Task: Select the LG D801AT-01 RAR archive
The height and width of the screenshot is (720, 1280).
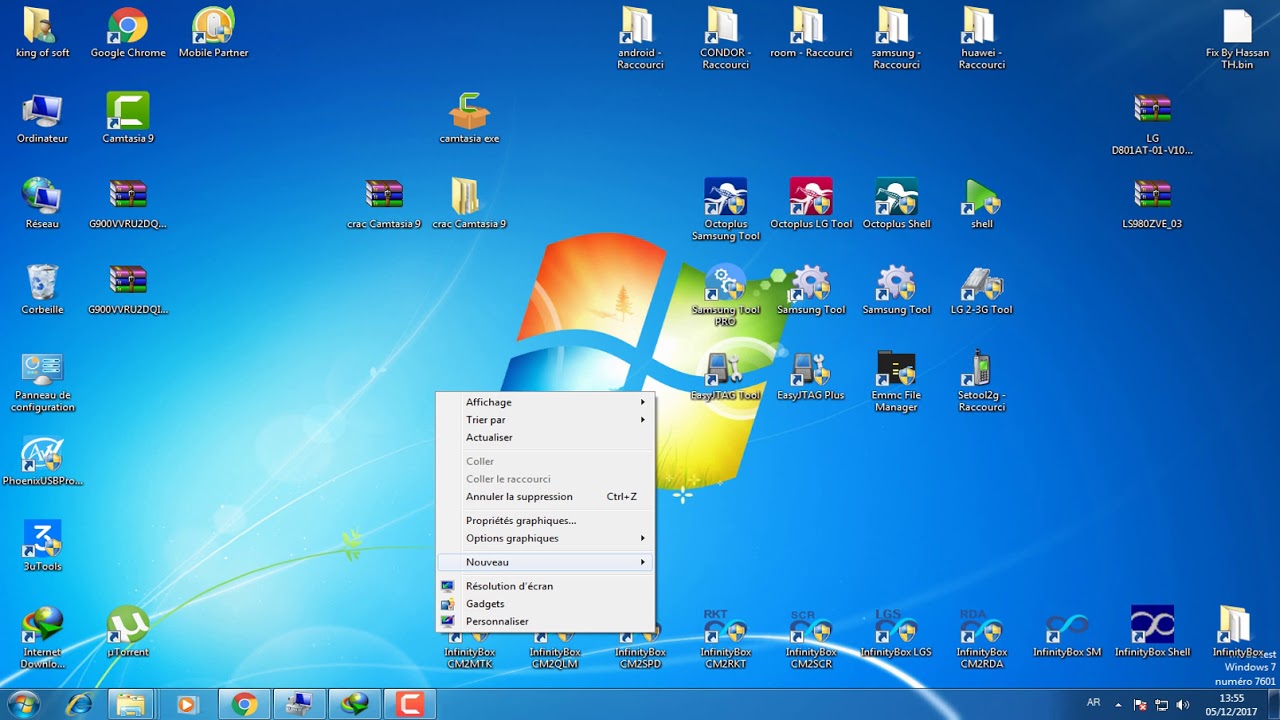Action: (1152, 124)
